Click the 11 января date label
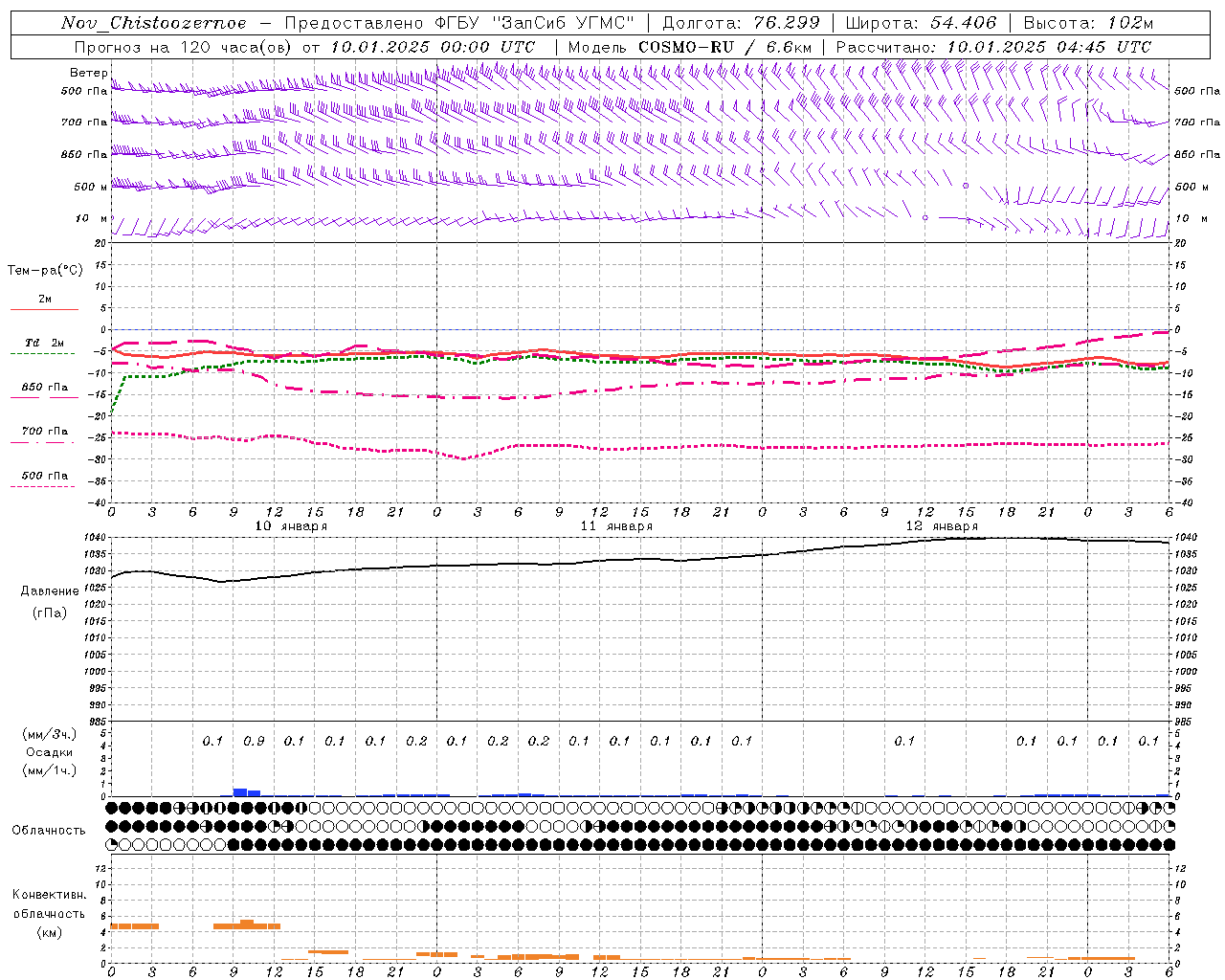 (616, 525)
